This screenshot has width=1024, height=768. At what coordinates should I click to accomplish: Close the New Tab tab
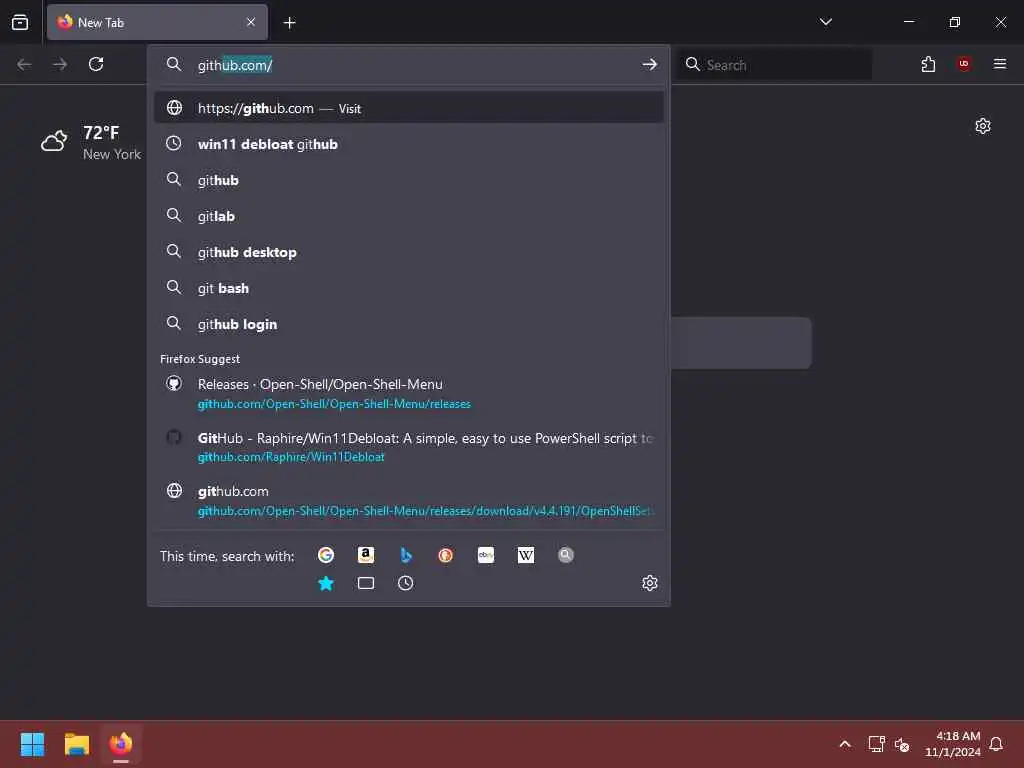tap(251, 22)
